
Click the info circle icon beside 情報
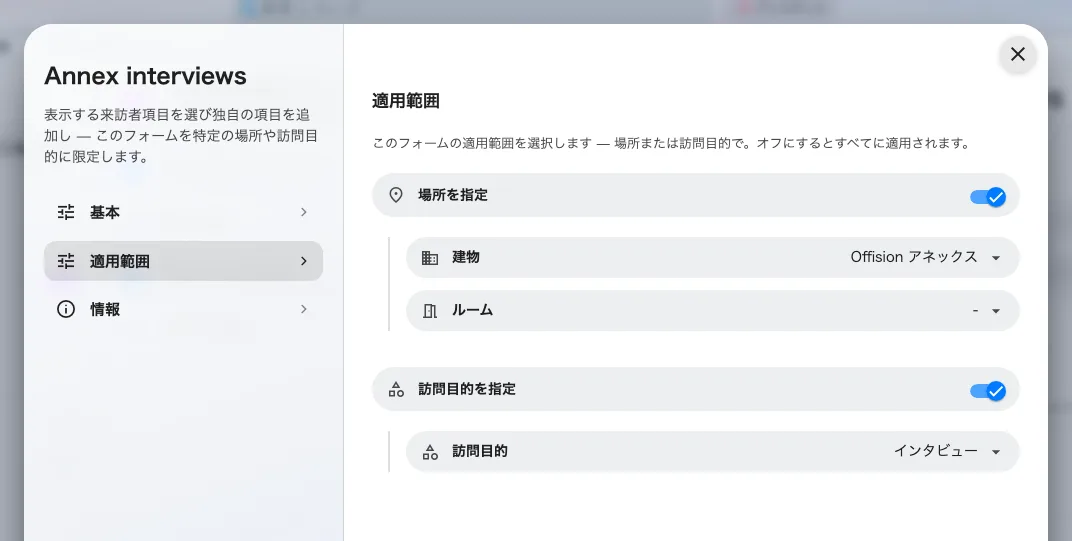66,309
